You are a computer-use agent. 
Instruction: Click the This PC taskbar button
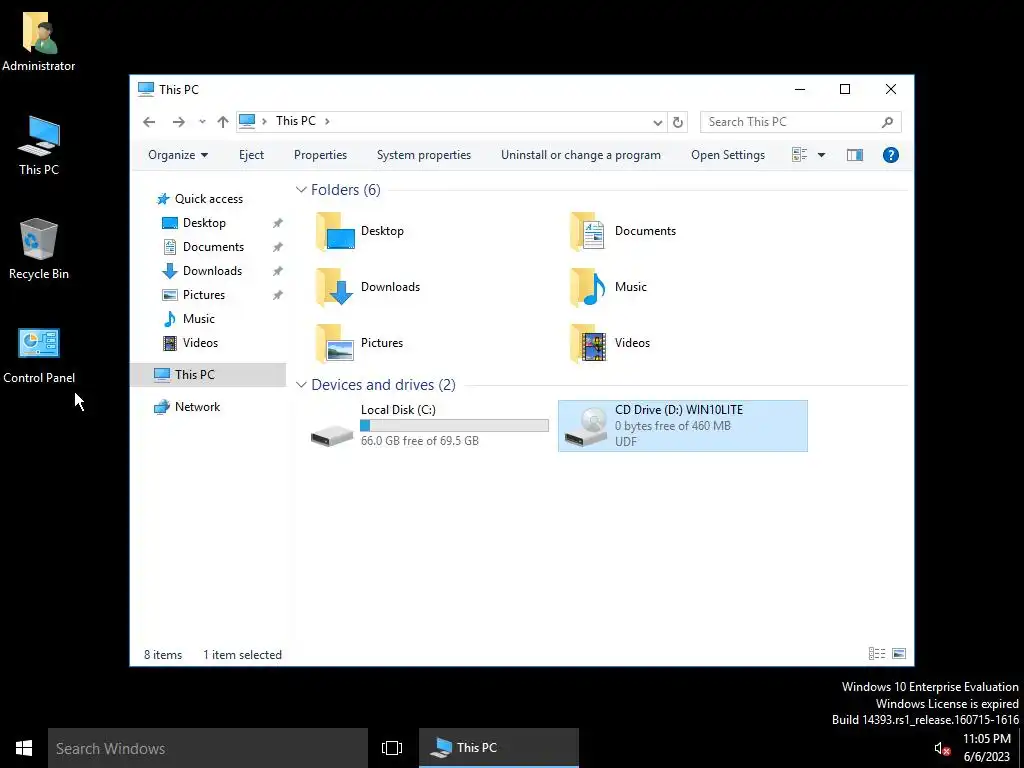pos(498,748)
